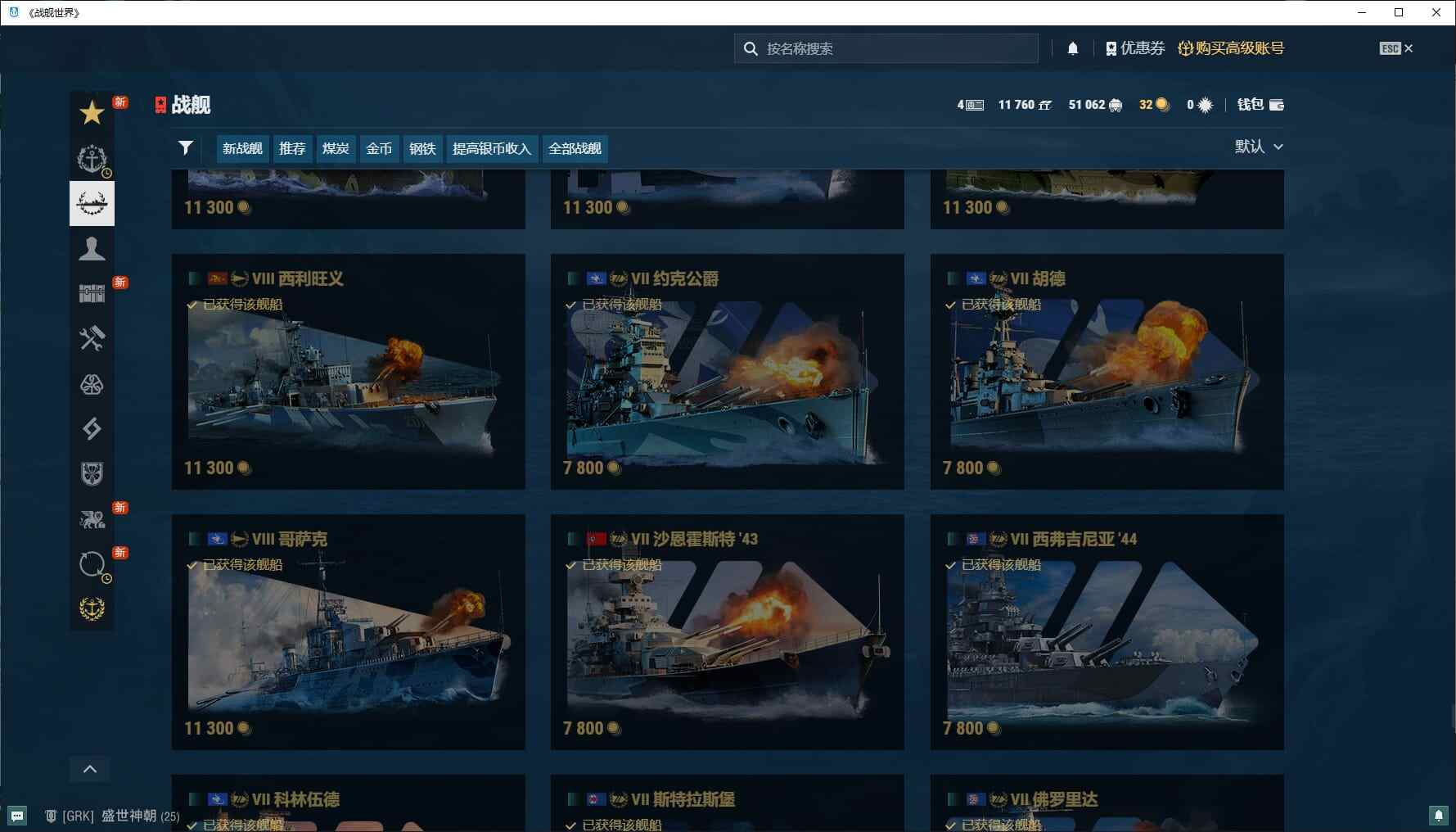Click the 0 steel gear currency icon

pyautogui.click(x=1205, y=105)
